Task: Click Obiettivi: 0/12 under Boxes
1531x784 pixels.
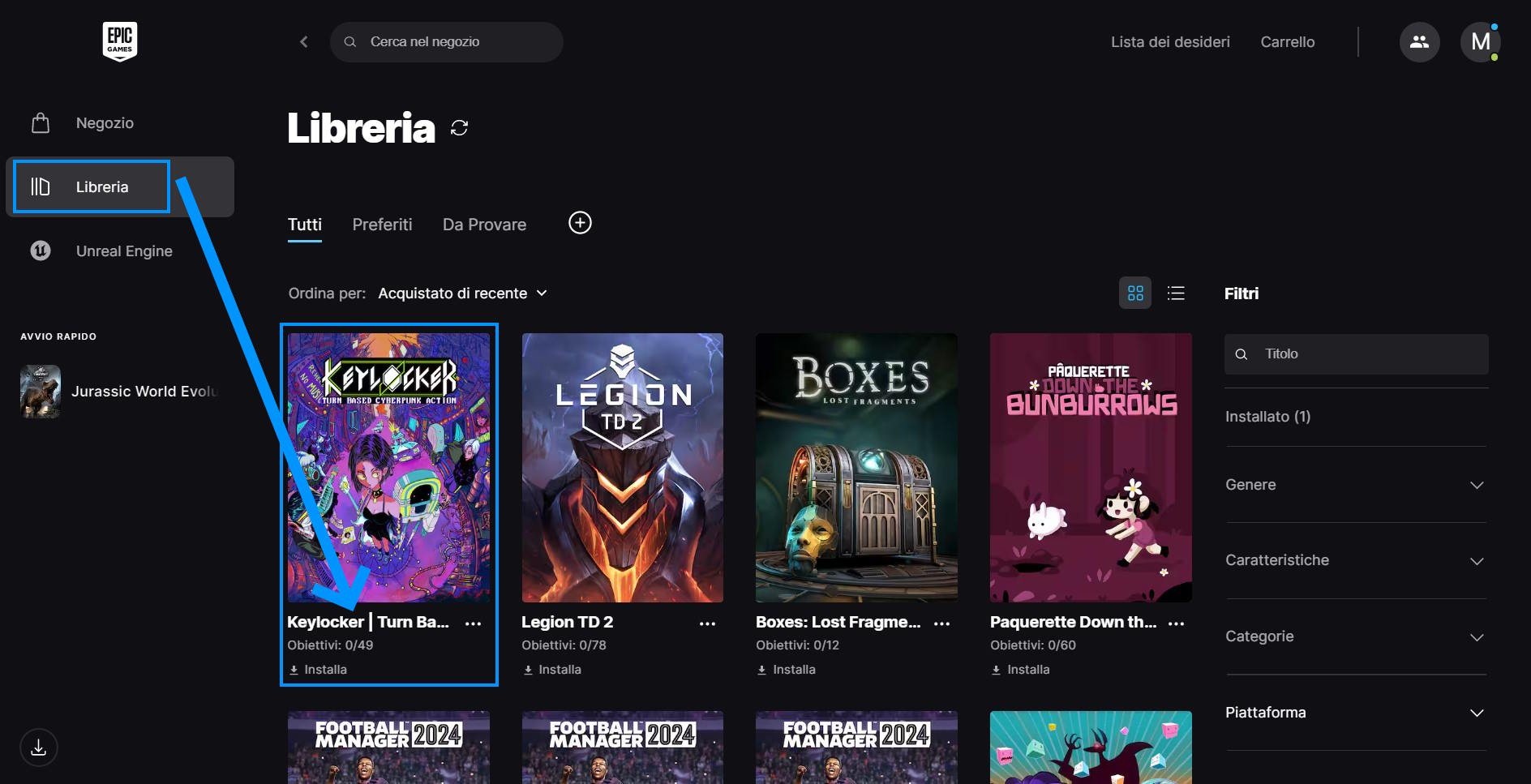Action: point(797,645)
